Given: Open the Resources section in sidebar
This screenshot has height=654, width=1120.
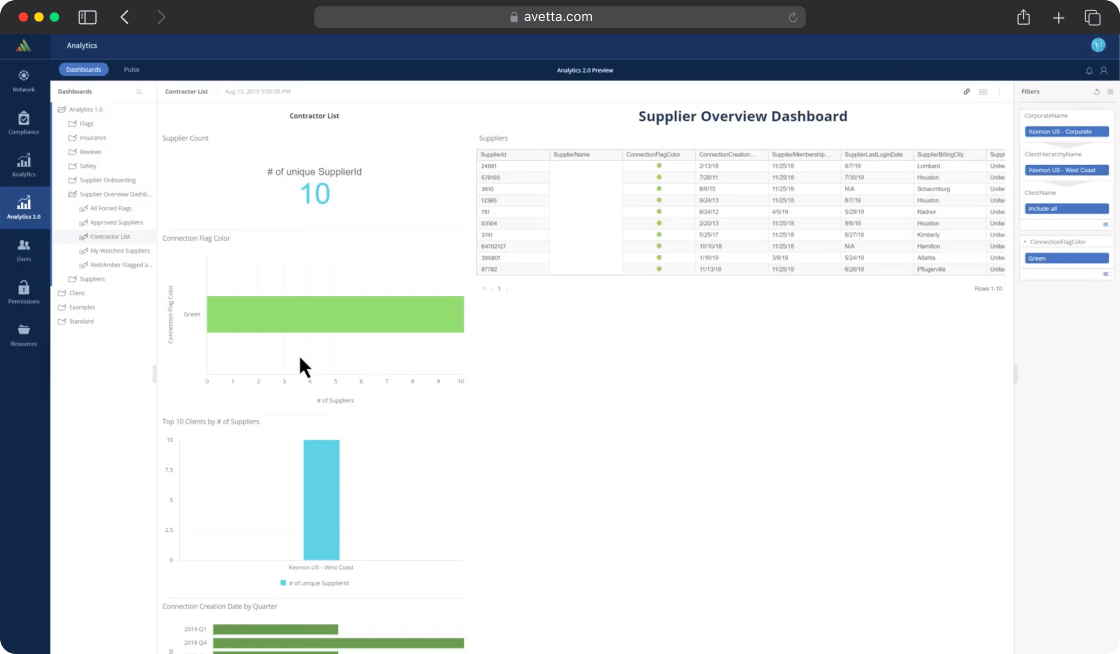Looking at the screenshot, I should (x=24, y=334).
